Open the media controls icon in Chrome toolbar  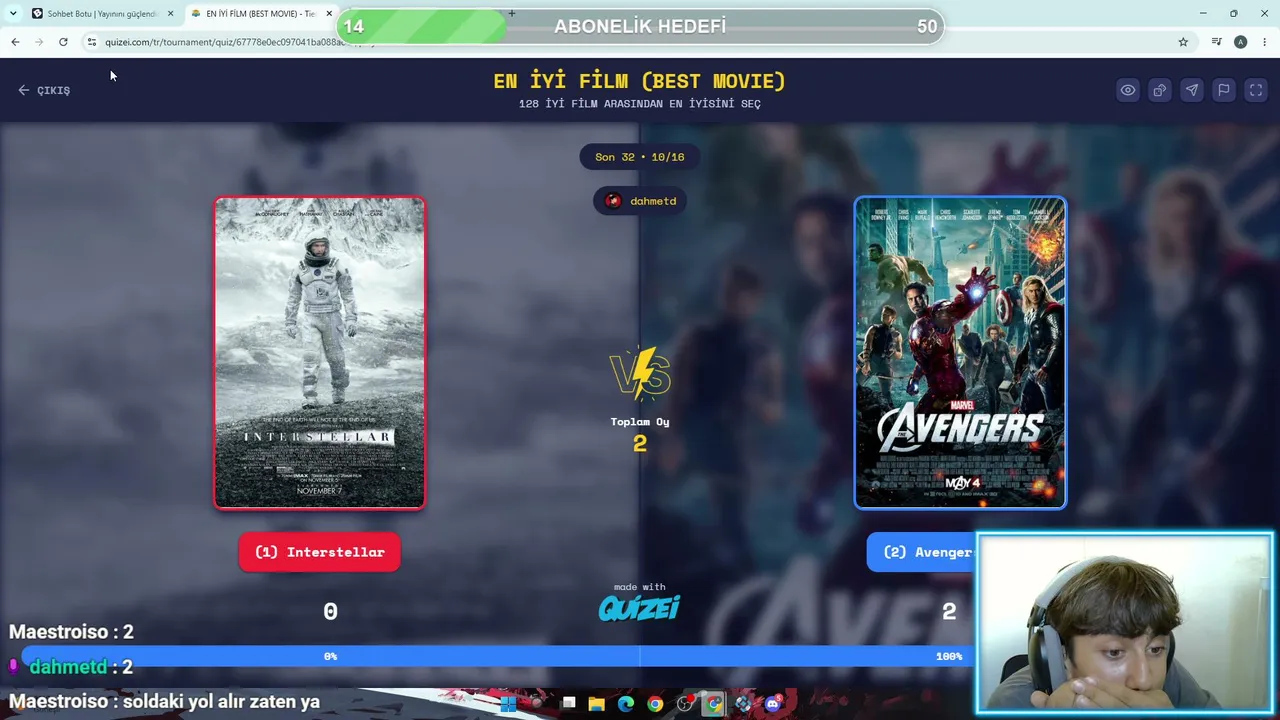click(x=1216, y=42)
